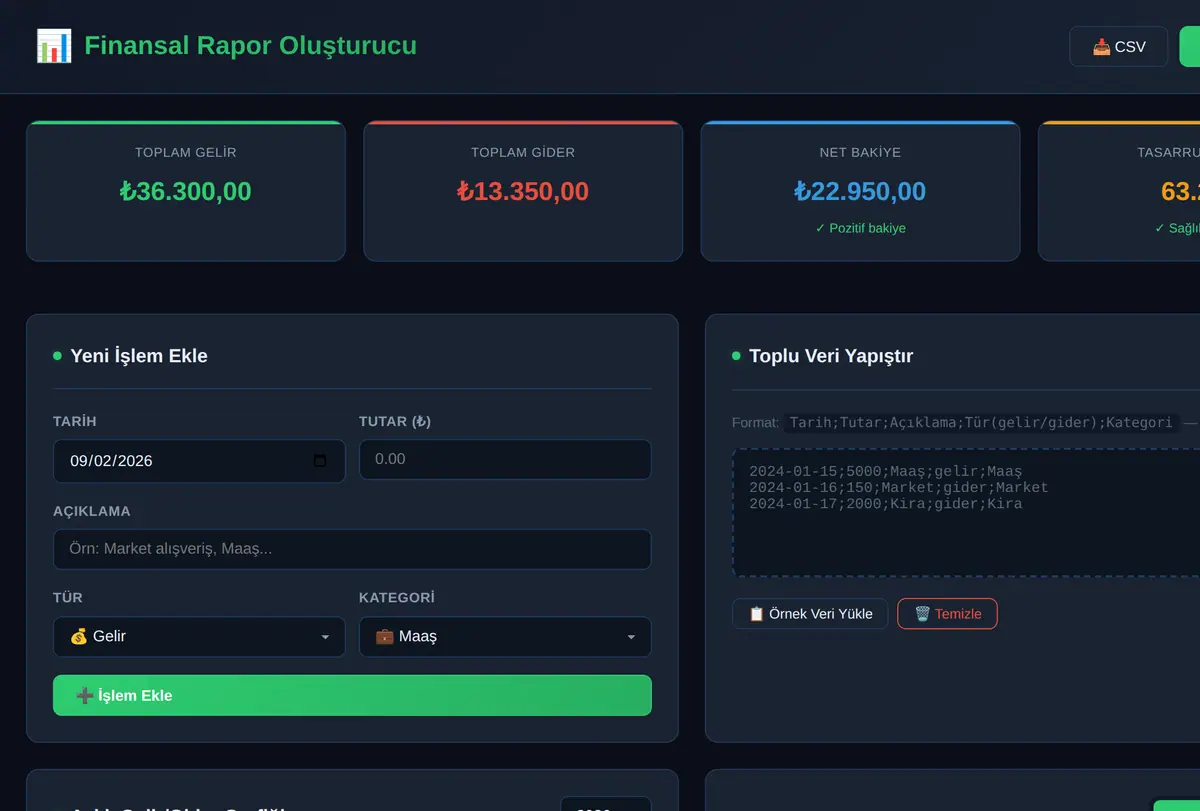Open the calendar picker icon in Tarih field

320,461
